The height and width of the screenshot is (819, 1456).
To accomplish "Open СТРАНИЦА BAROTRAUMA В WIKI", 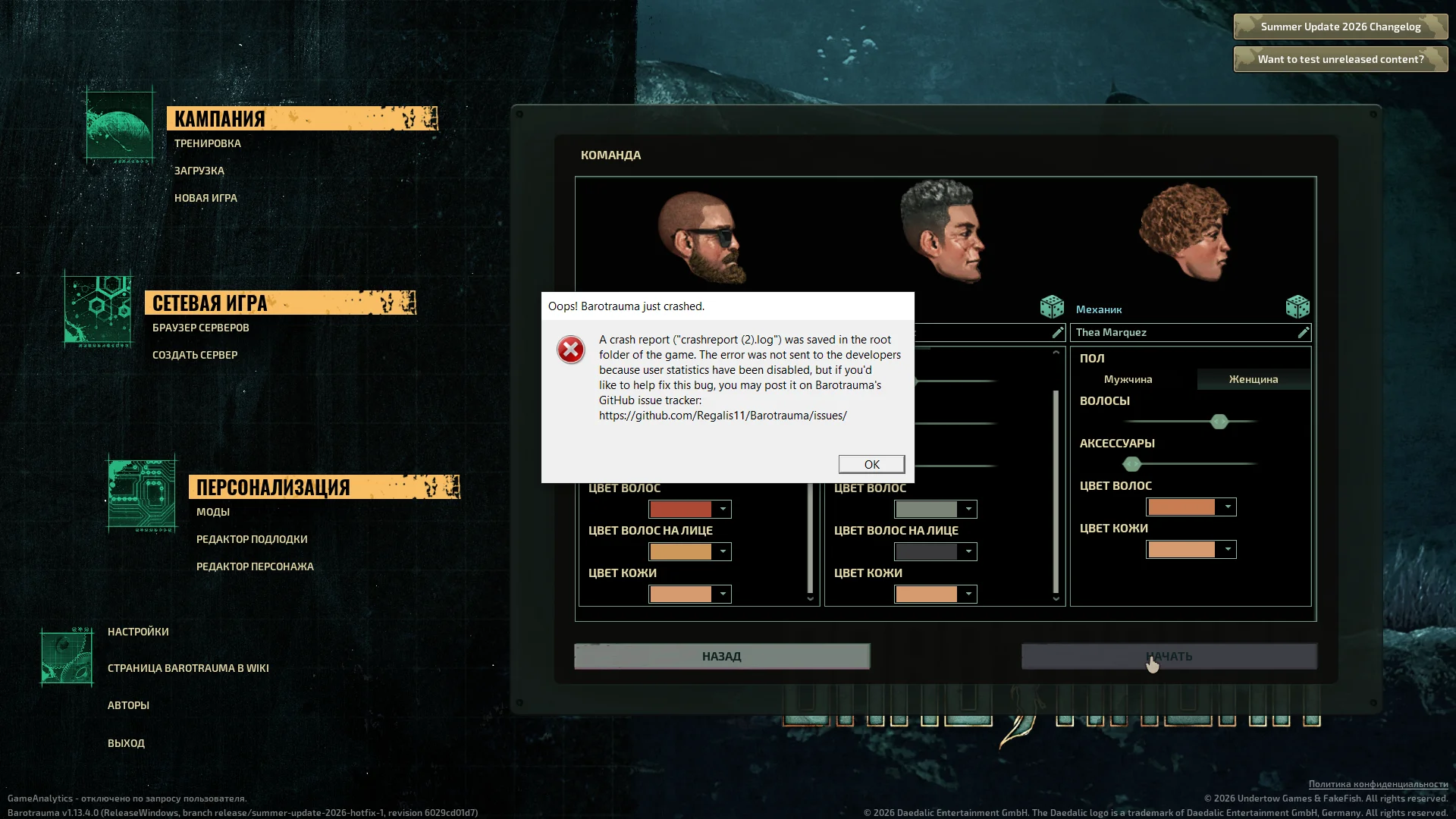I will 188,668.
